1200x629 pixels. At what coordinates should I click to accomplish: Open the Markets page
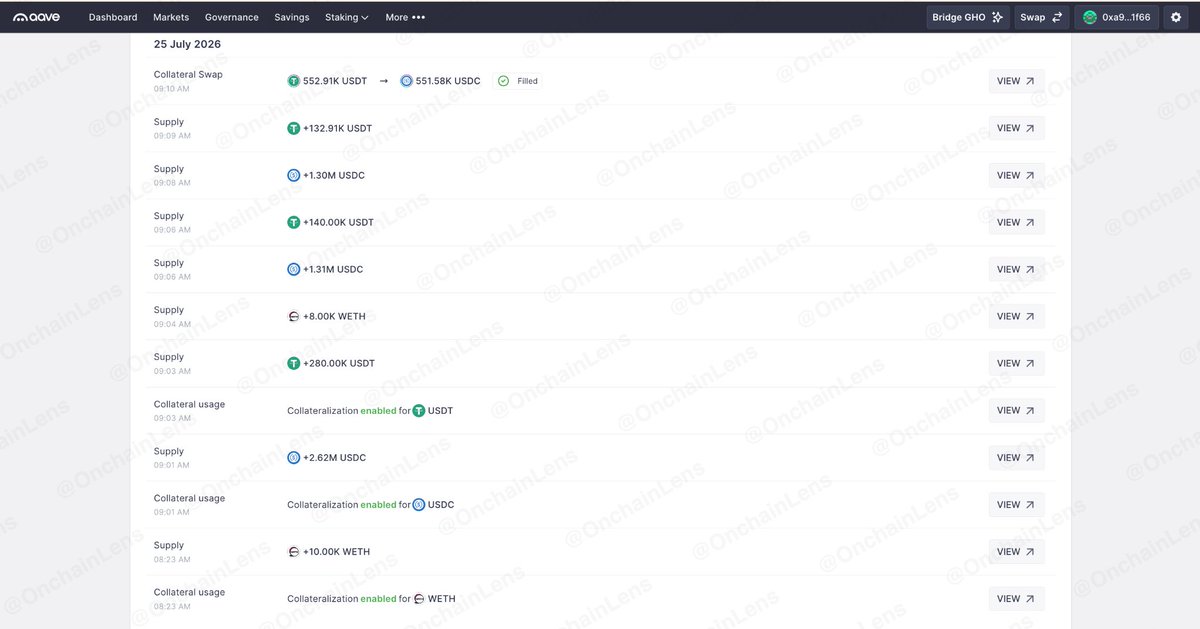171,17
